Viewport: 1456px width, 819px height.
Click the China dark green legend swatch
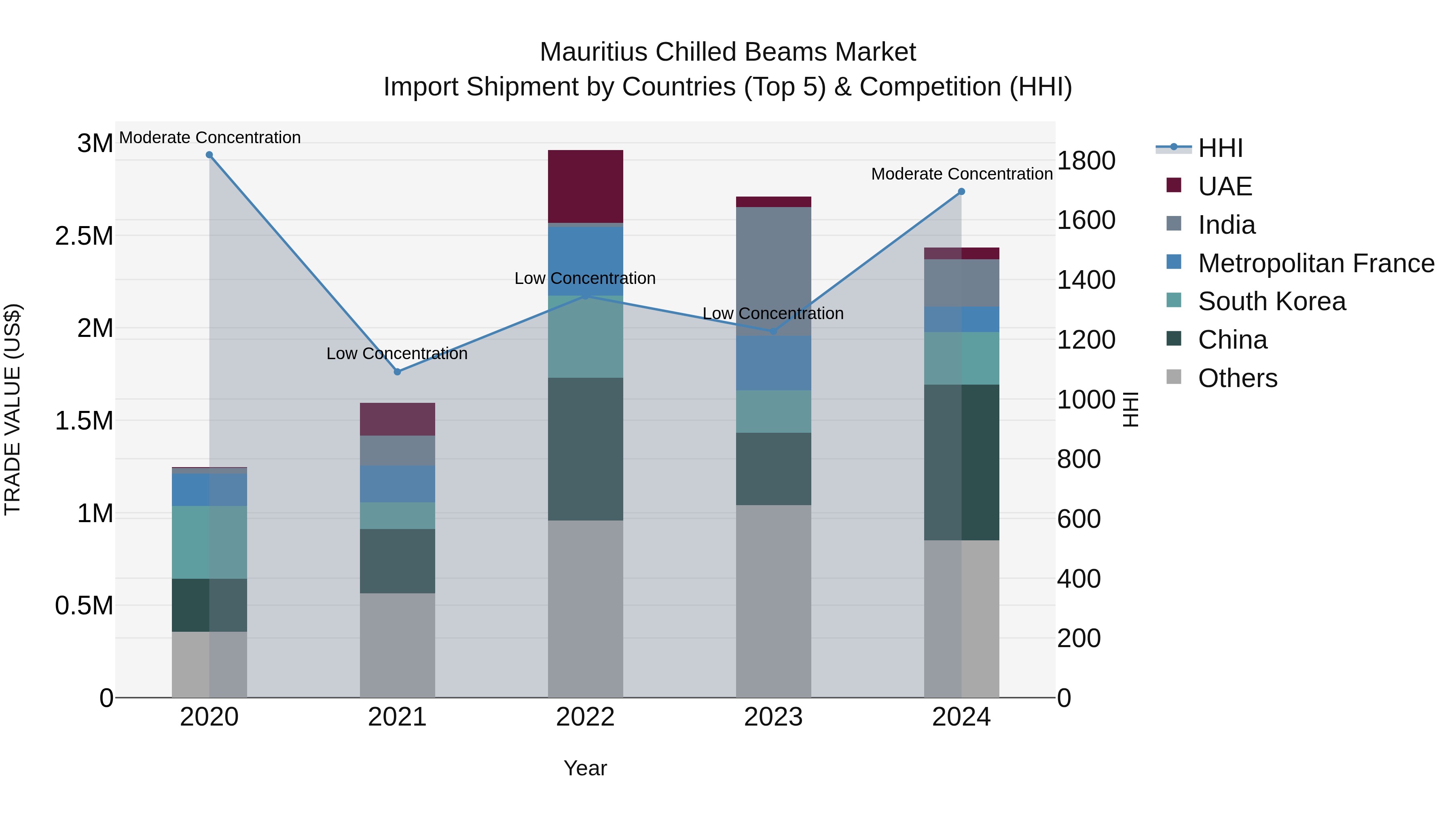[x=1174, y=339]
